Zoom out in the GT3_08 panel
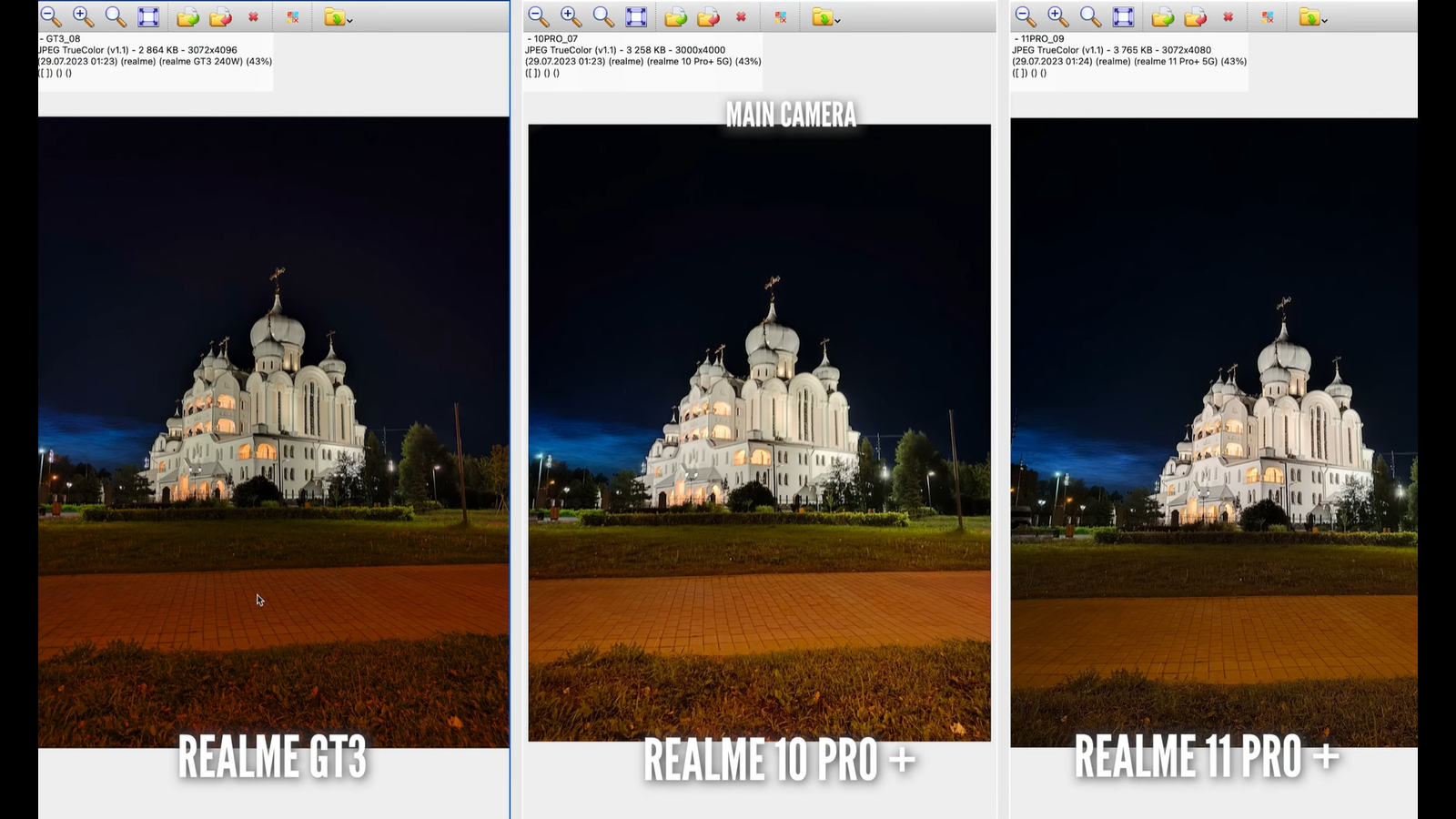1456x819 pixels. pos(50,16)
